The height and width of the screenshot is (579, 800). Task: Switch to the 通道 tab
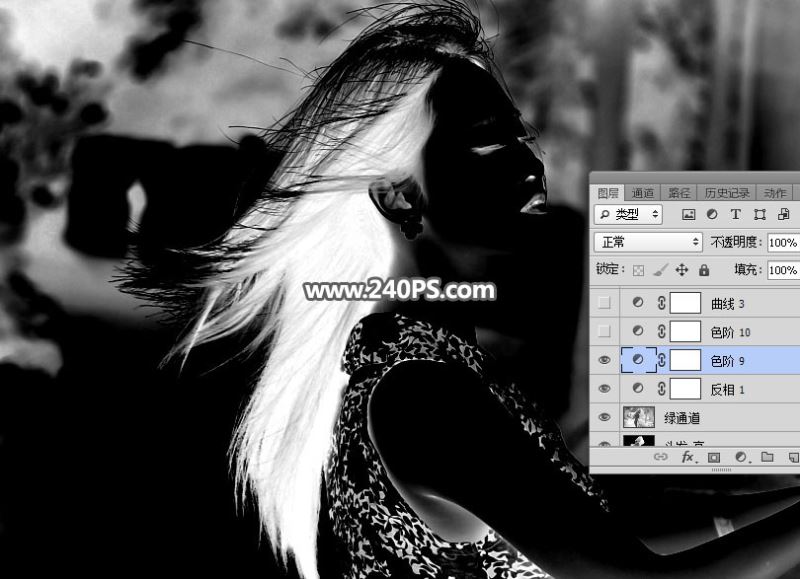[642, 193]
